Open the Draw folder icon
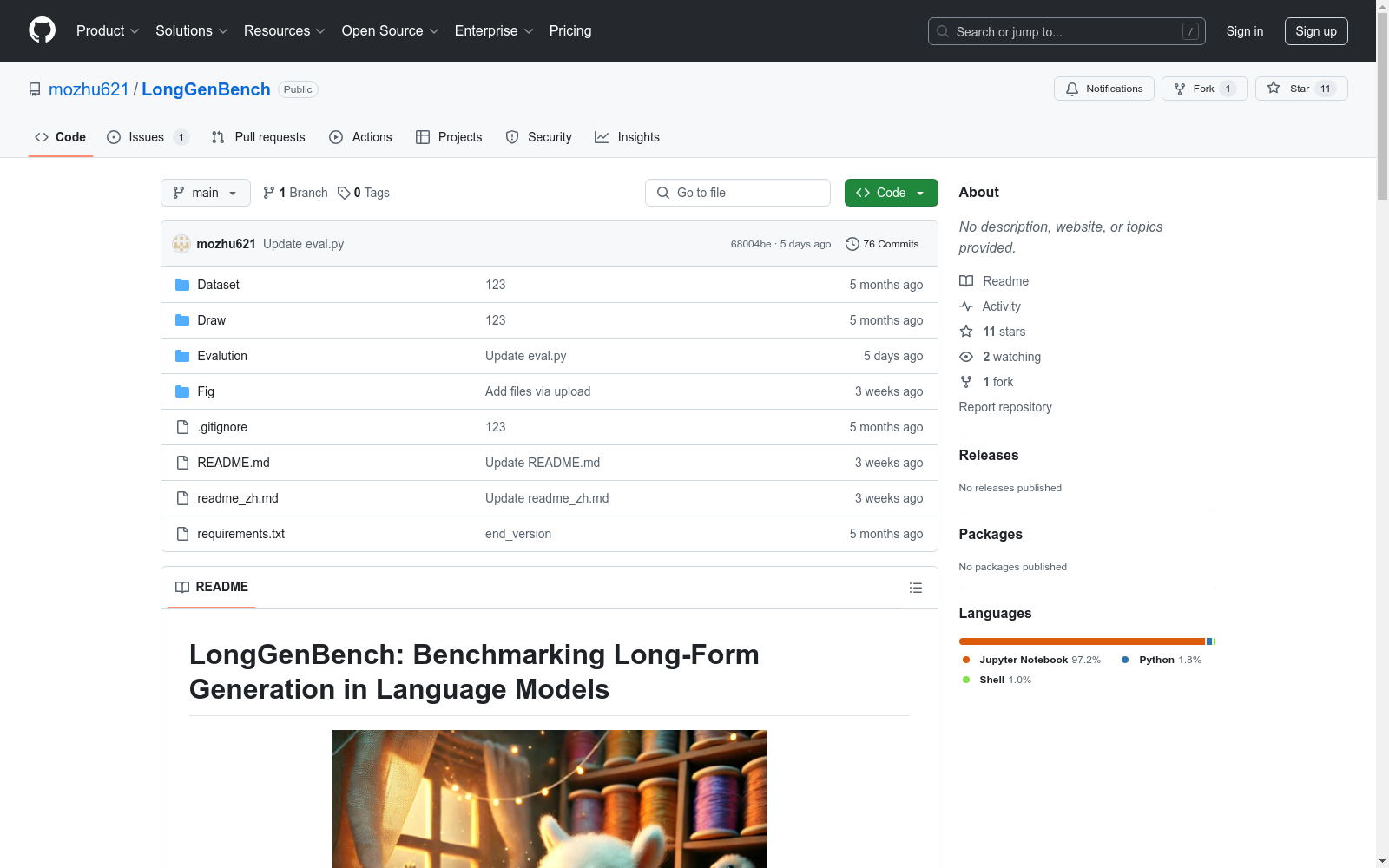Image resolution: width=1389 pixels, height=868 pixels. pyautogui.click(x=182, y=320)
